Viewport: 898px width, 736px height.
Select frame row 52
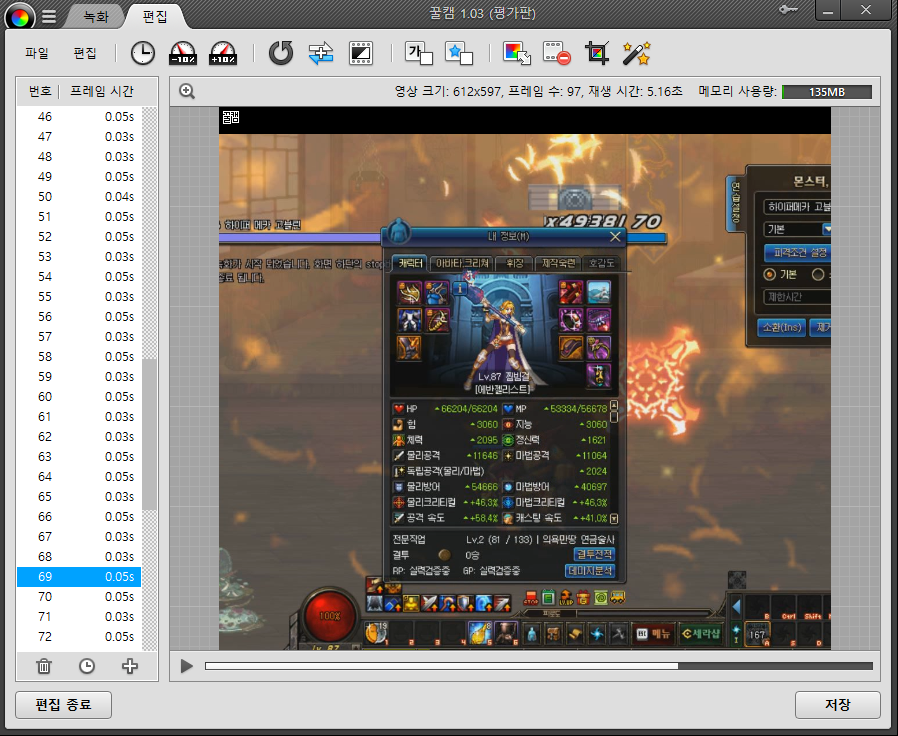pyautogui.click(x=79, y=237)
